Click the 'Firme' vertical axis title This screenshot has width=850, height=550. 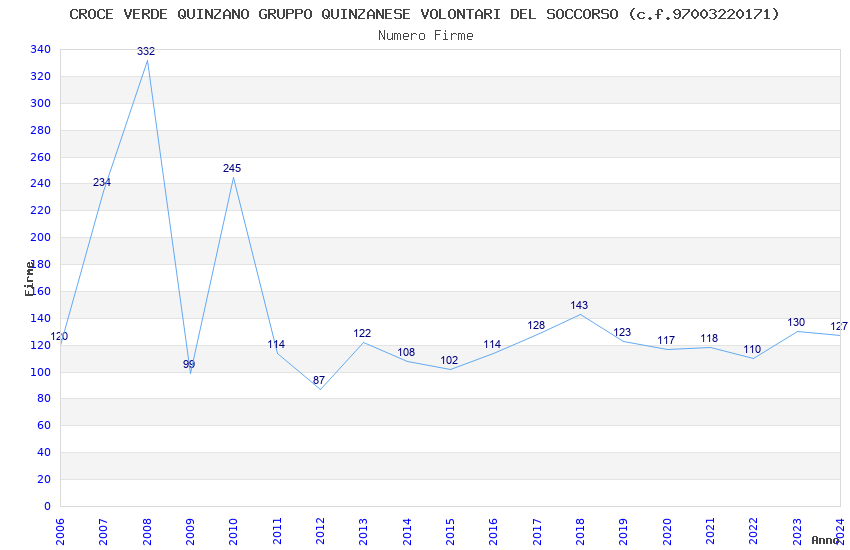[x=29, y=279]
